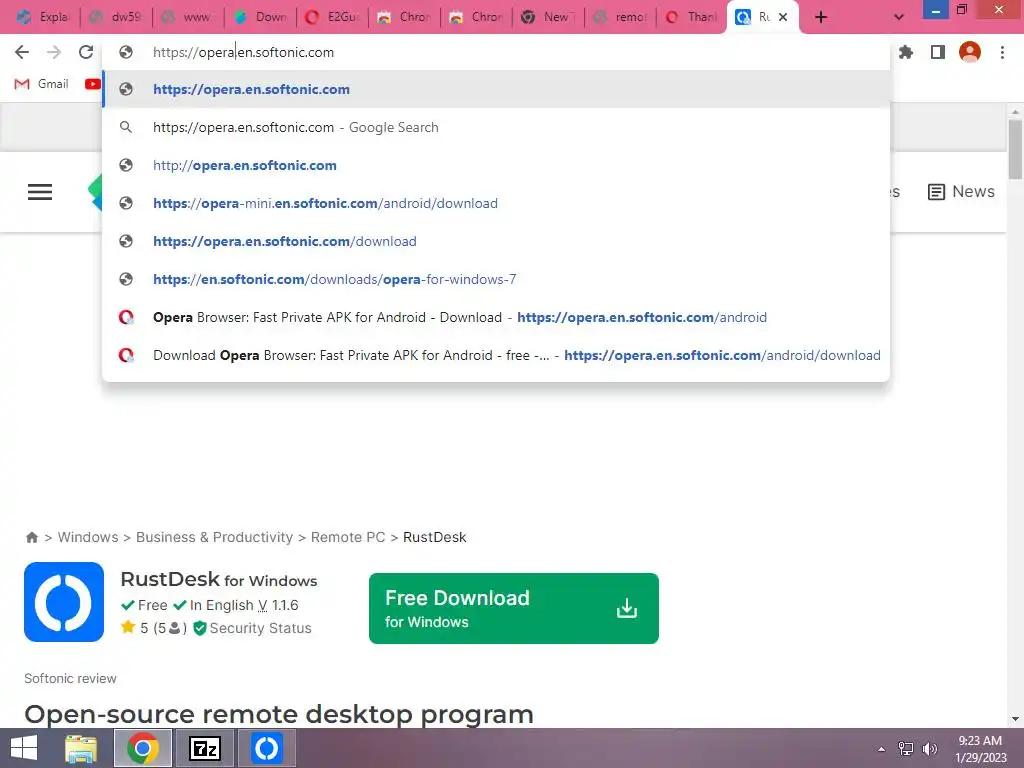Select the Google Search suggestion row

496,127
